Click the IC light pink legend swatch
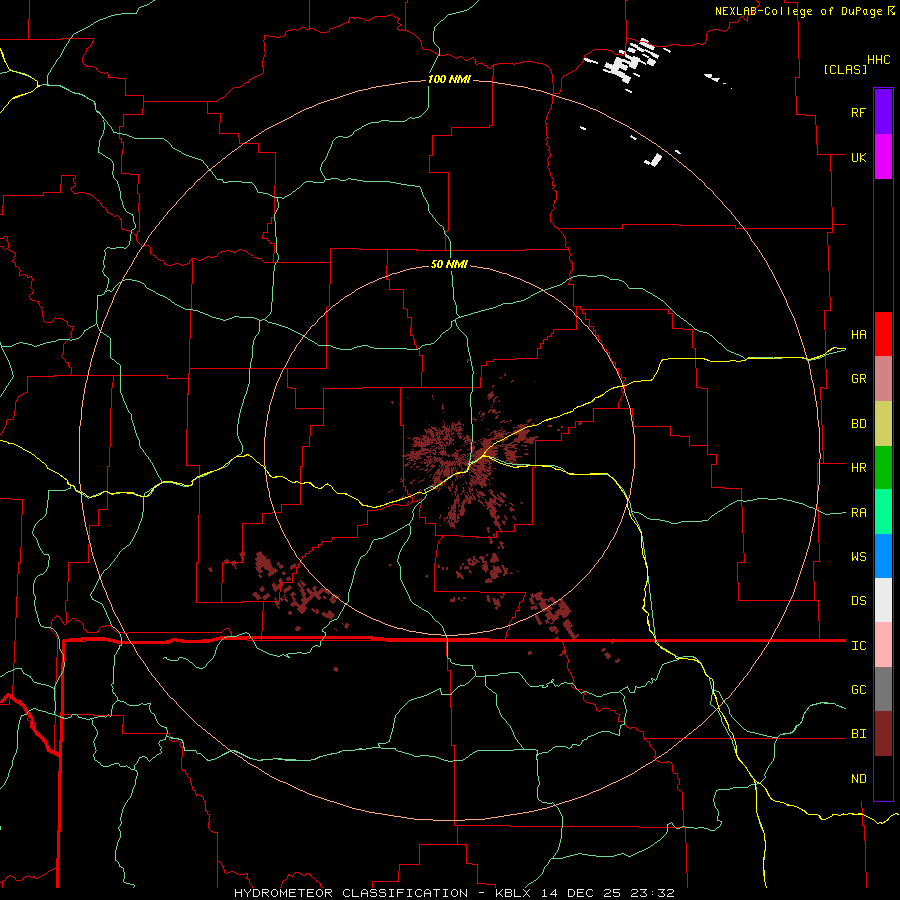This screenshot has width=900, height=900. point(883,645)
